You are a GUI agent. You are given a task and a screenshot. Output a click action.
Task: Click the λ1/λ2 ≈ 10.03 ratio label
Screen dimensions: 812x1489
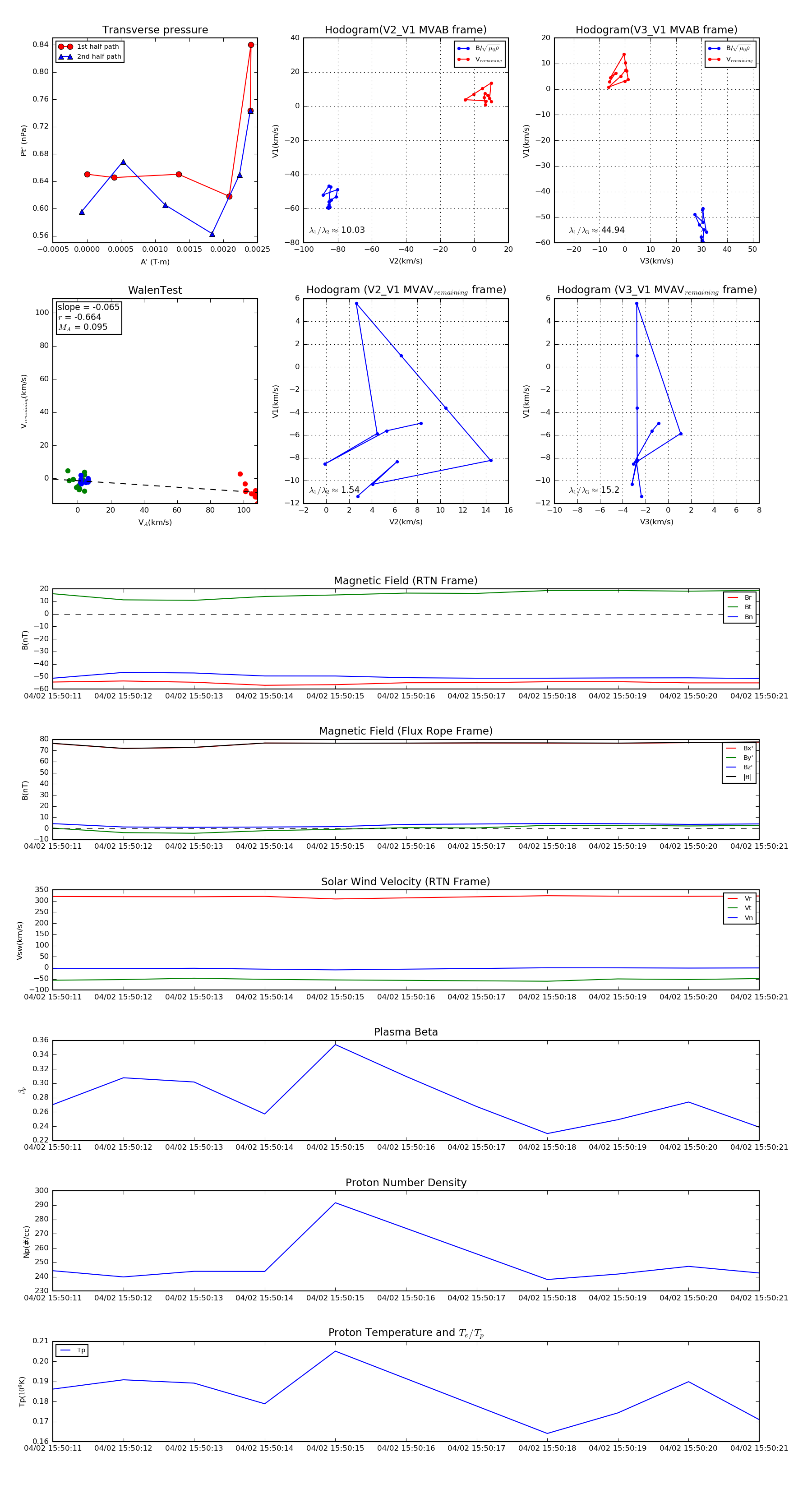pyautogui.click(x=337, y=230)
